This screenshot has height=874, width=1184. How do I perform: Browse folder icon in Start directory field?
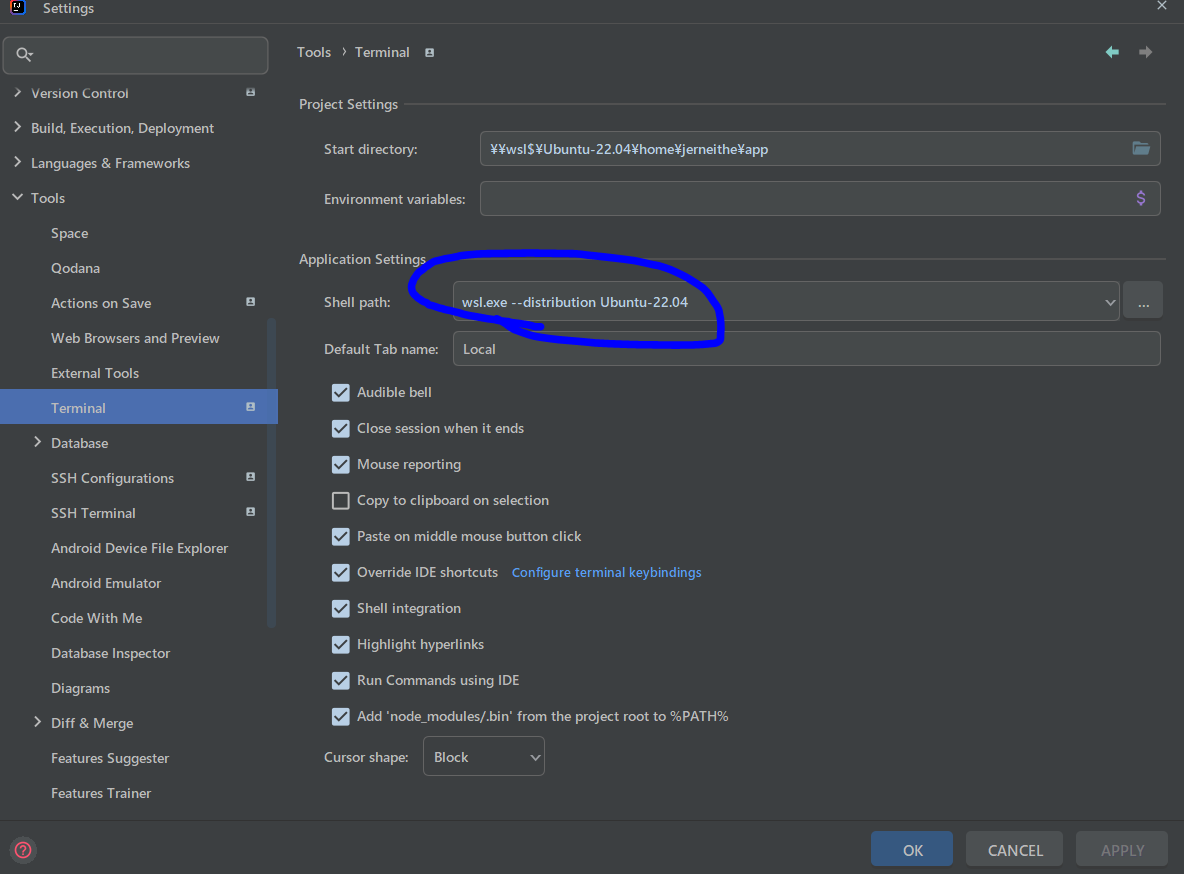point(1141,148)
